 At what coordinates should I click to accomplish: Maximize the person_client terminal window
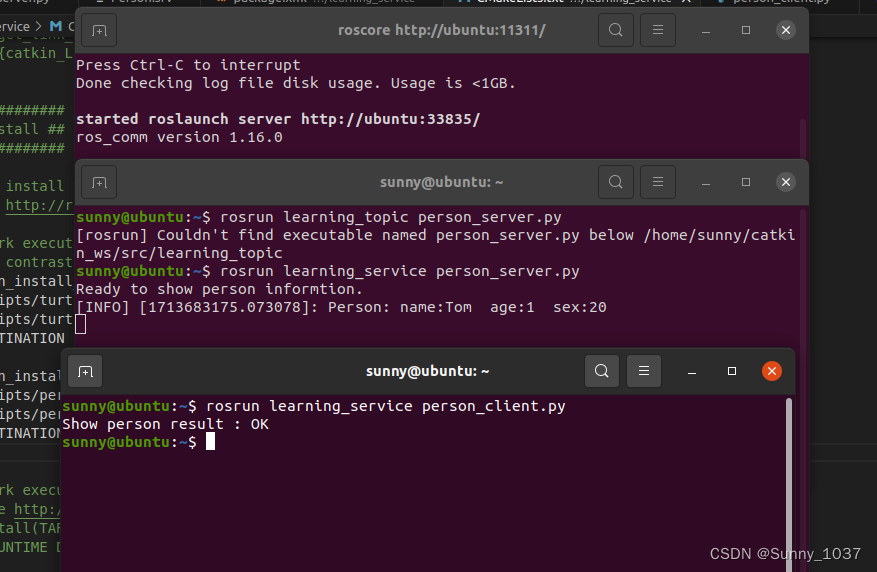pos(732,371)
